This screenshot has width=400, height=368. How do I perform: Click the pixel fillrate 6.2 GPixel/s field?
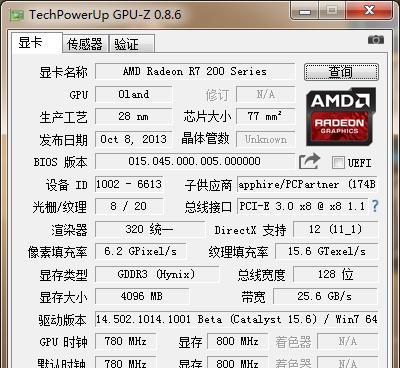pos(141,251)
